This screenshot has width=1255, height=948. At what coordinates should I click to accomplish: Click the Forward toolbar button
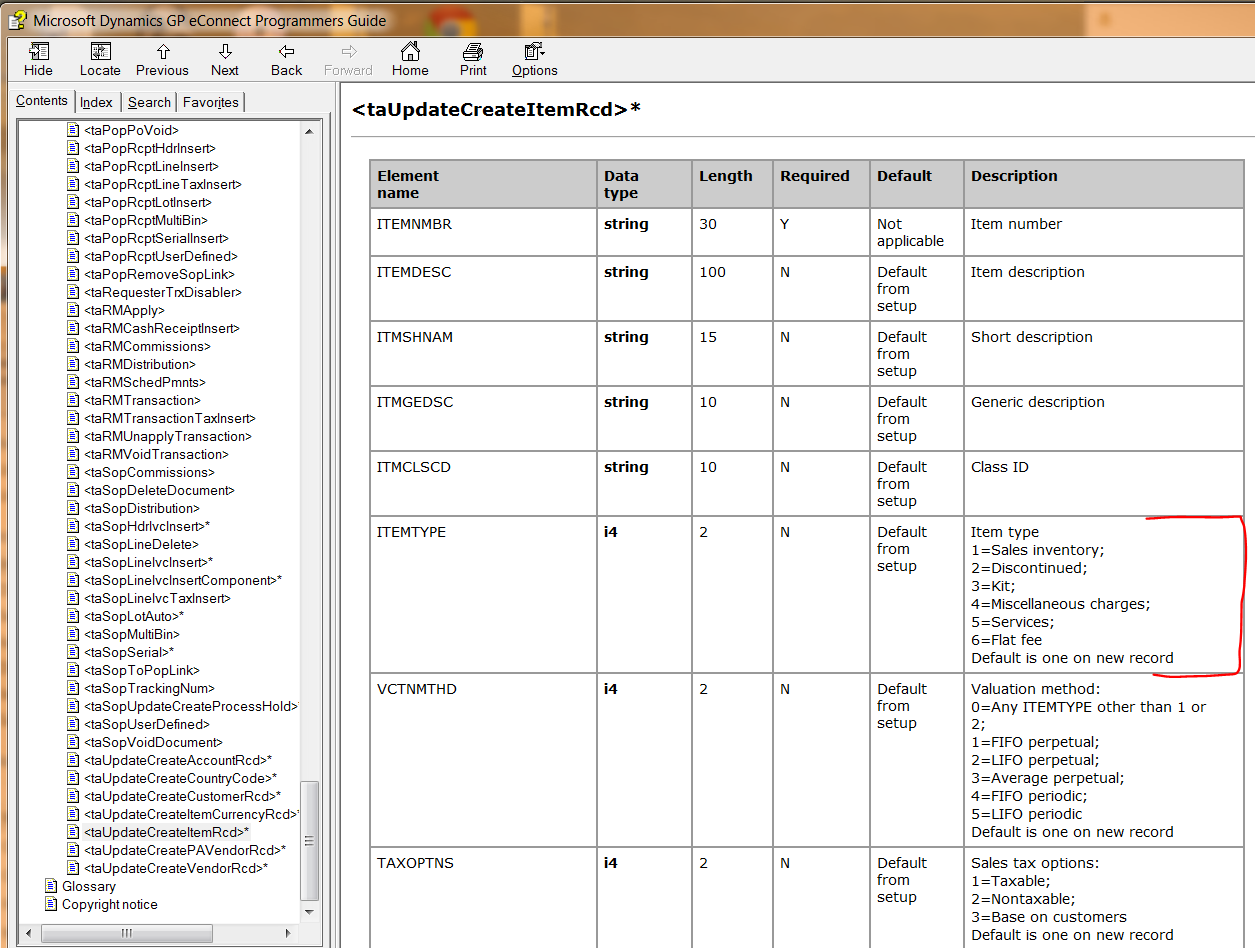click(x=348, y=60)
